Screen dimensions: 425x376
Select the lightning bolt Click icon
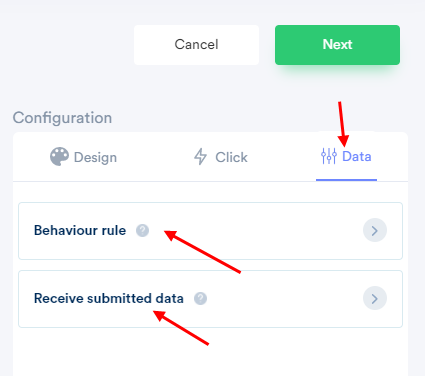[x=200, y=156]
